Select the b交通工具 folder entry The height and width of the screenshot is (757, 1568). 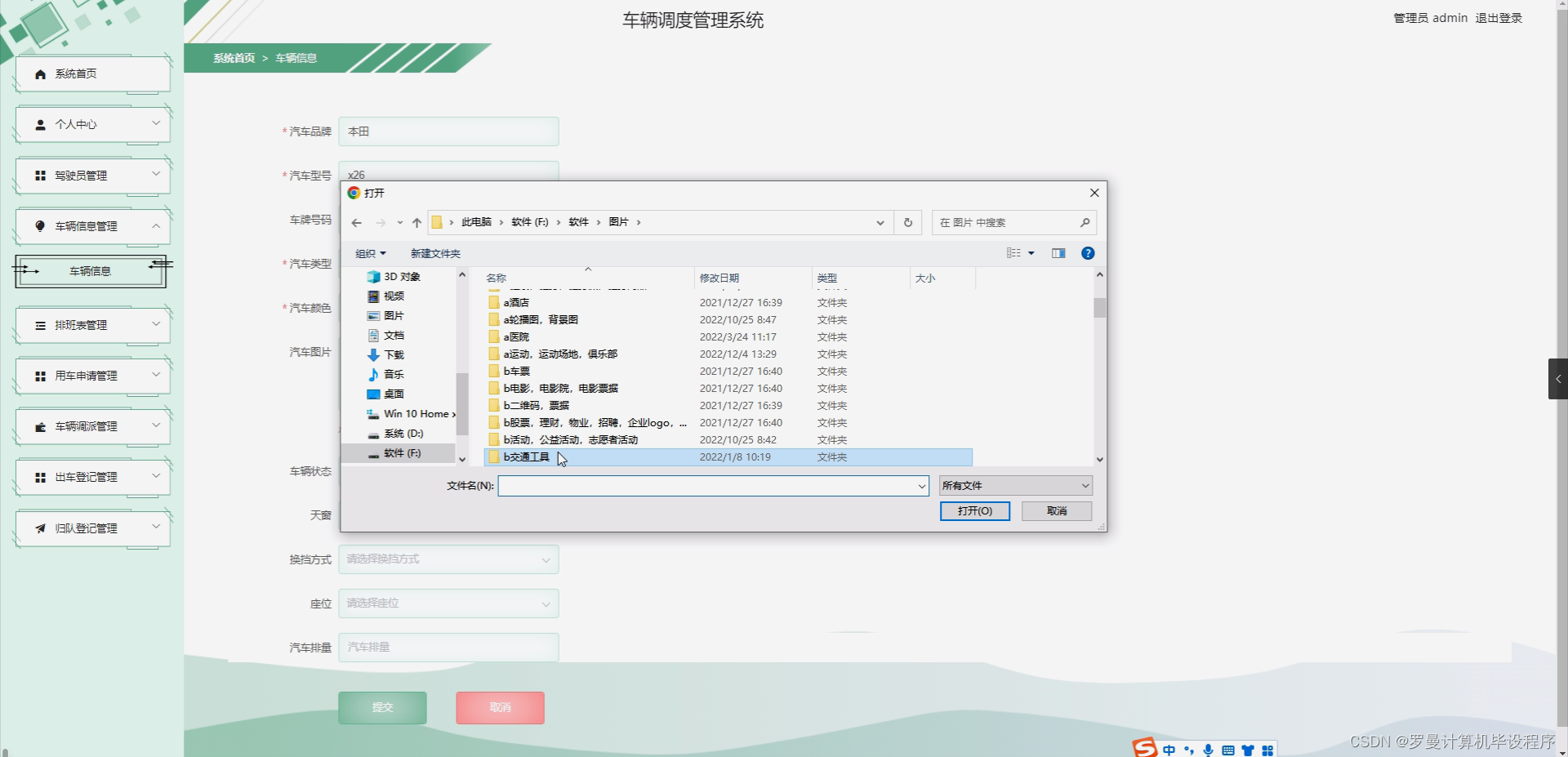525,457
